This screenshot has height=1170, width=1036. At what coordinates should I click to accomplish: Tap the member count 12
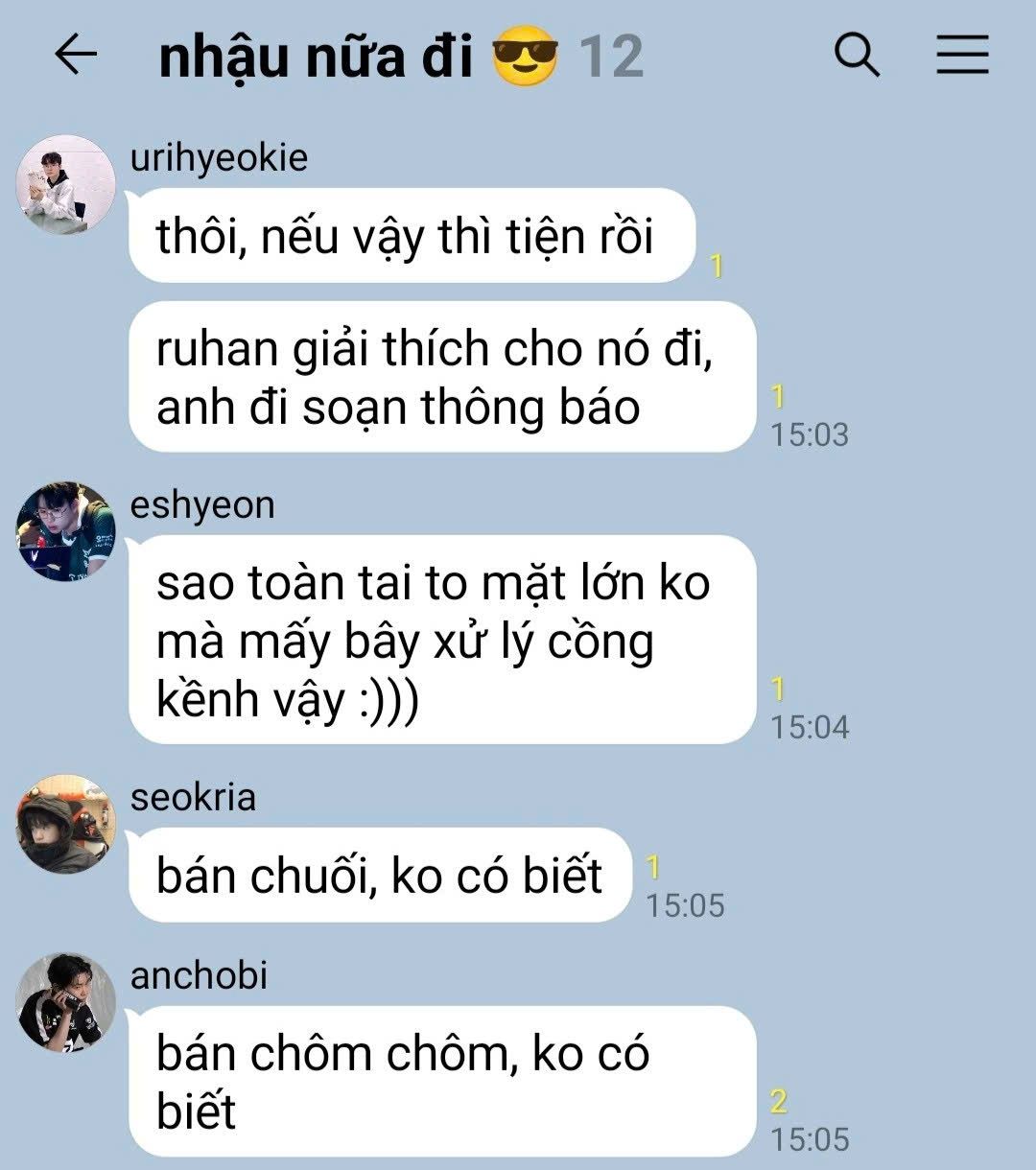point(611,58)
